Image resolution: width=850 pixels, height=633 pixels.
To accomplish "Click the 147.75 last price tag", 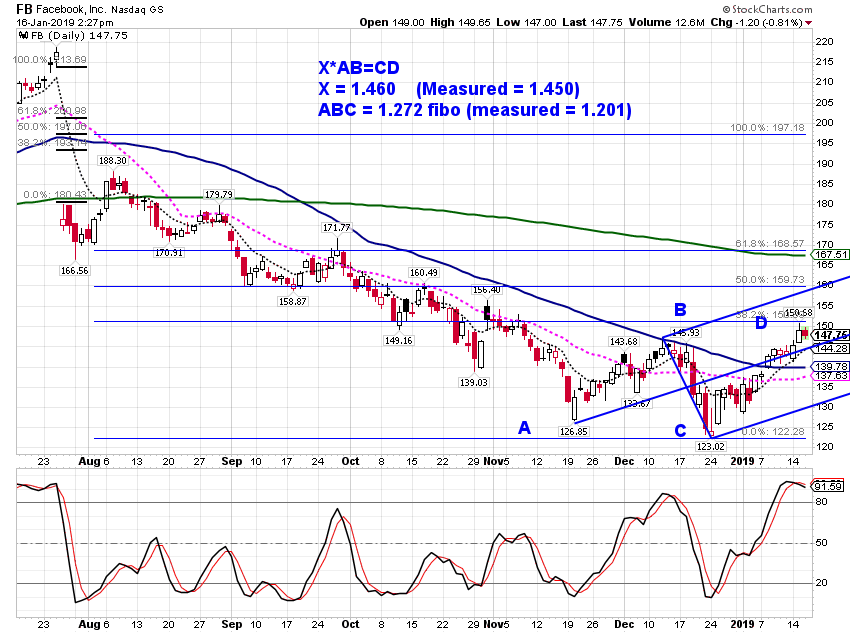I will pyautogui.click(x=831, y=335).
